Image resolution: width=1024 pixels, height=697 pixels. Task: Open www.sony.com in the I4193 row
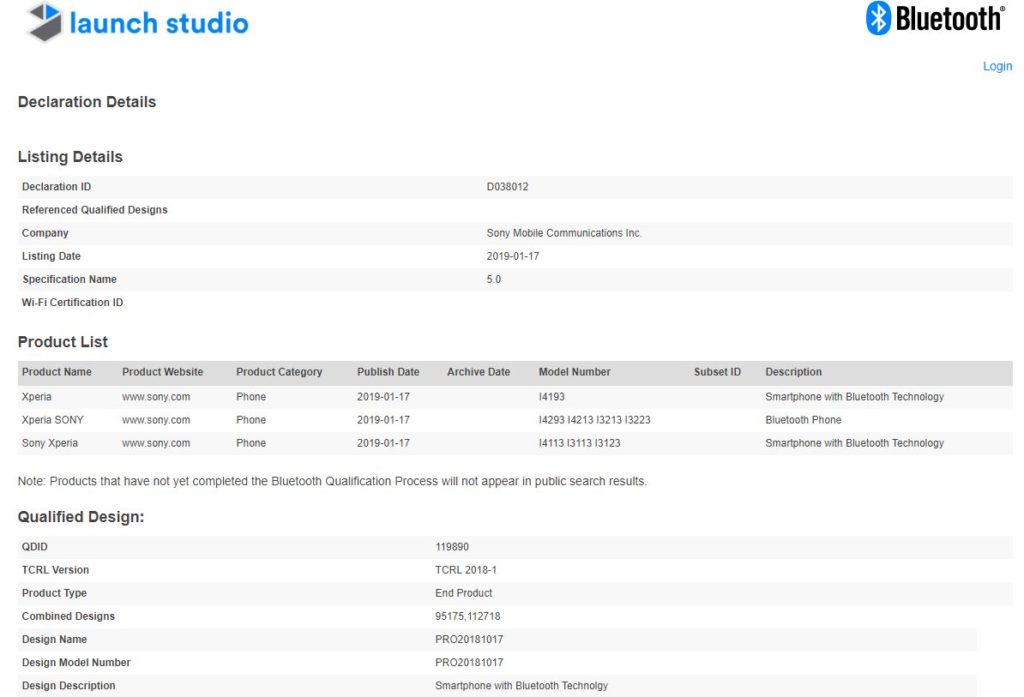(156, 397)
